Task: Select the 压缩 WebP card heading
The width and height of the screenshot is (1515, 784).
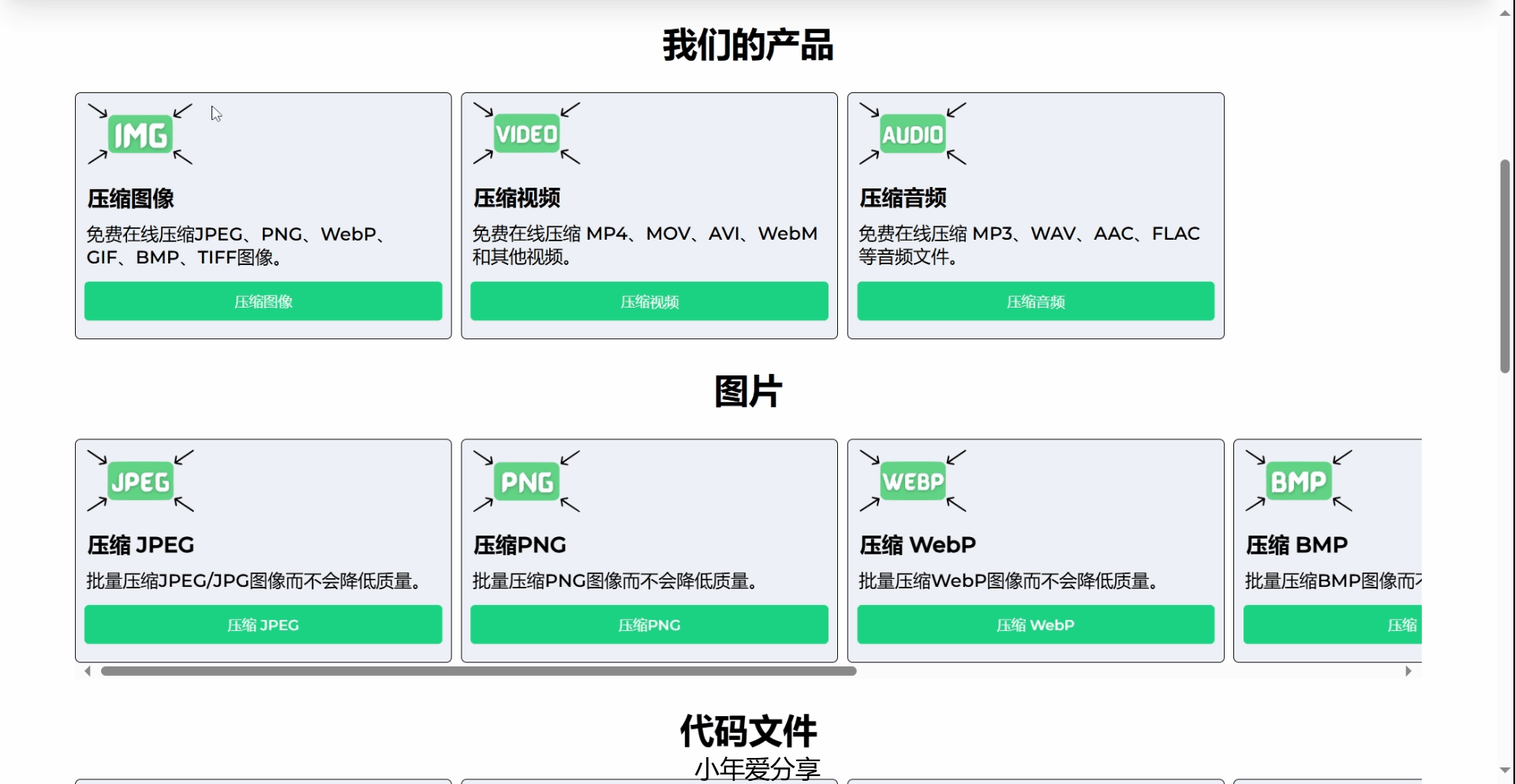Action: point(918,545)
